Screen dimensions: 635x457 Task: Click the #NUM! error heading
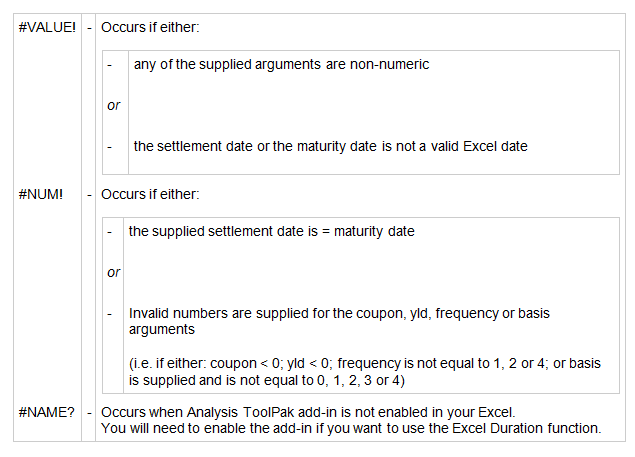pyautogui.click(x=40, y=193)
